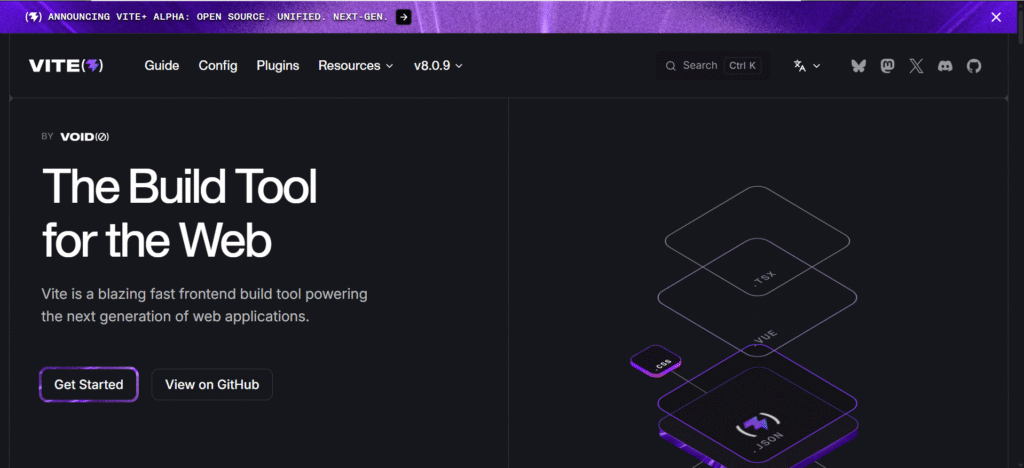
Task: Visit the X (Twitter) profile icon
Action: coord(916,66)
